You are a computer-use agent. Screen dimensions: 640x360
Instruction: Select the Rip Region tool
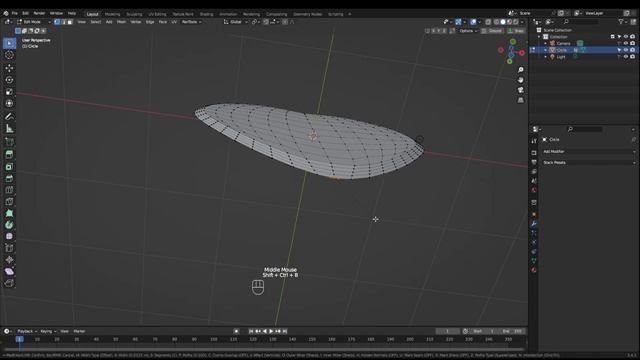click(9, 283)
